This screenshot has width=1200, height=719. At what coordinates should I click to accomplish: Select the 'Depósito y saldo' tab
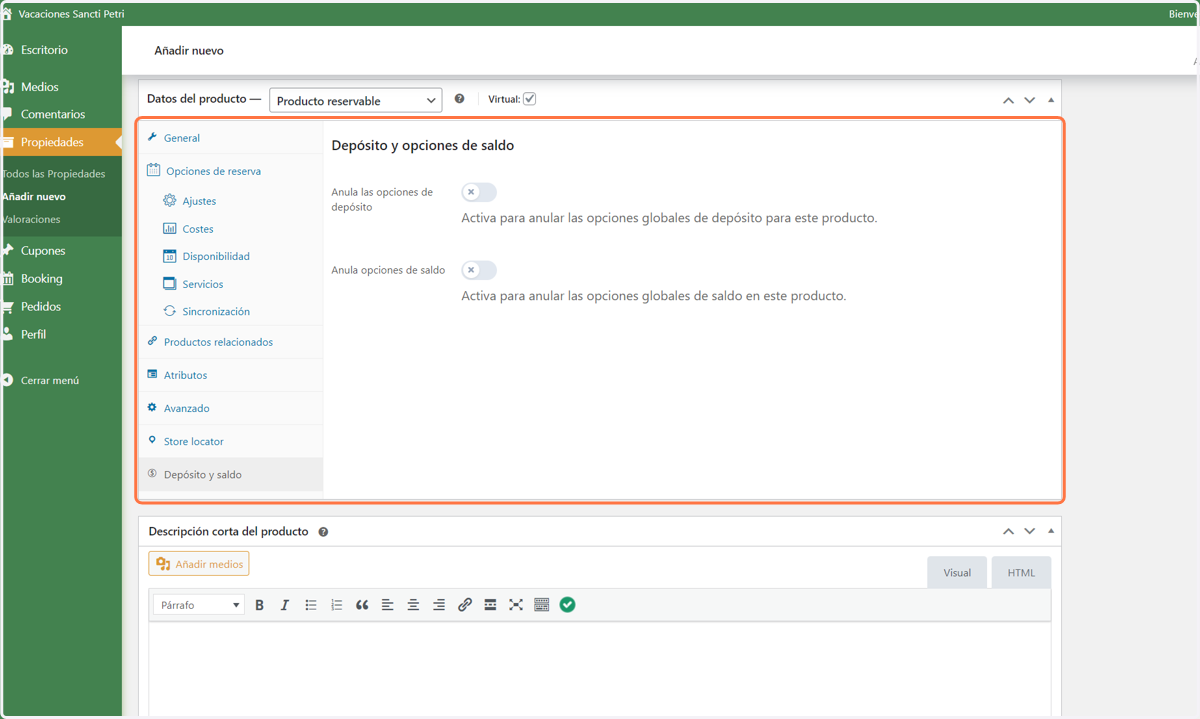(230, 474)
